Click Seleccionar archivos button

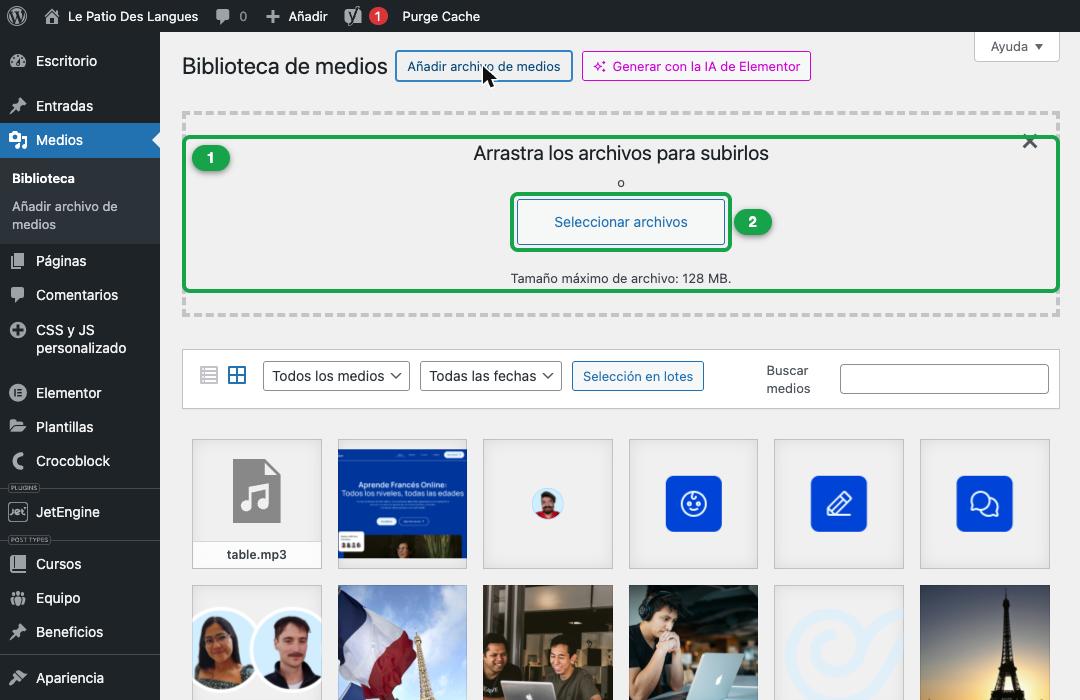tap(621, 222)
